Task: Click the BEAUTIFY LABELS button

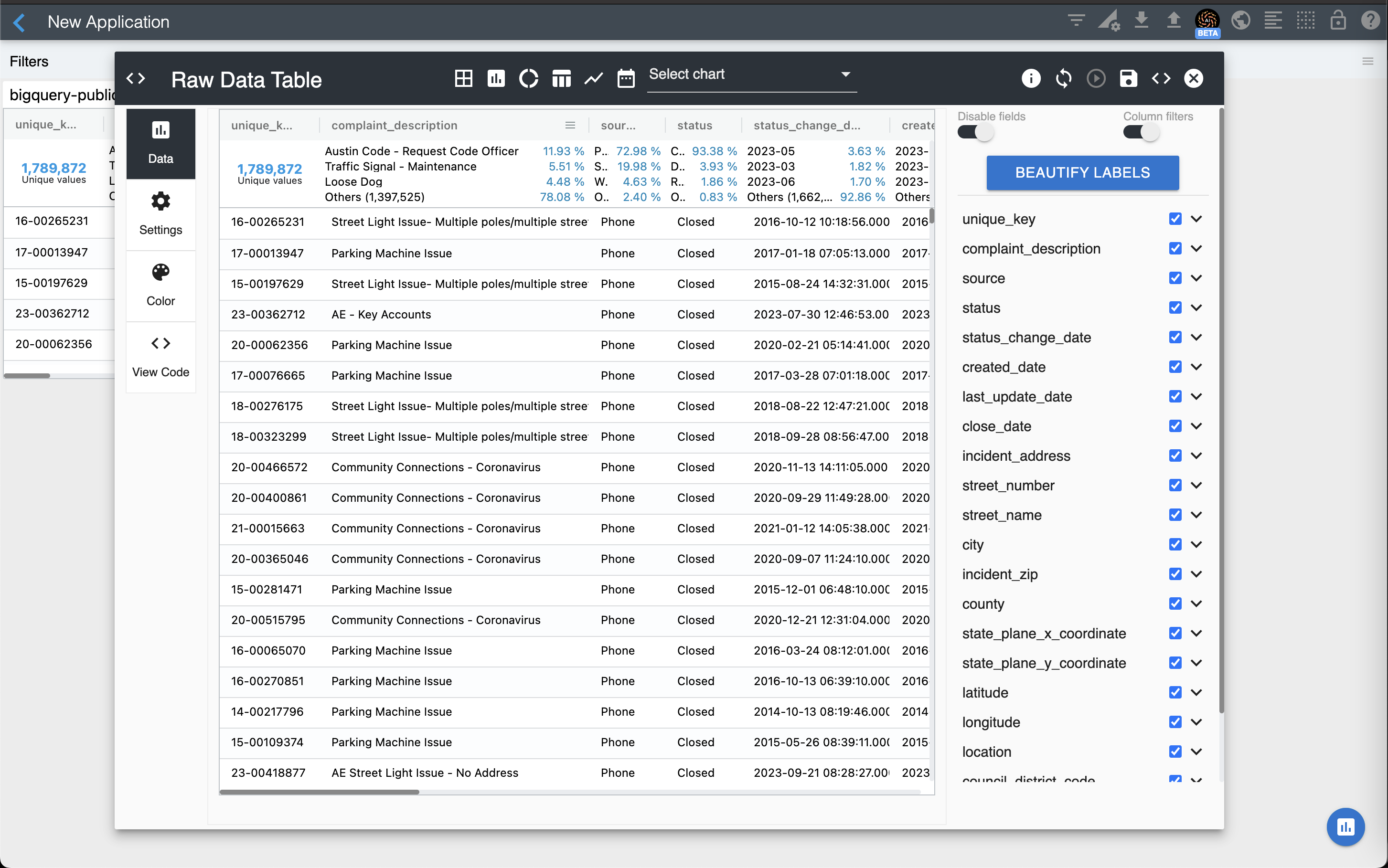Action: pos(1082,173)
